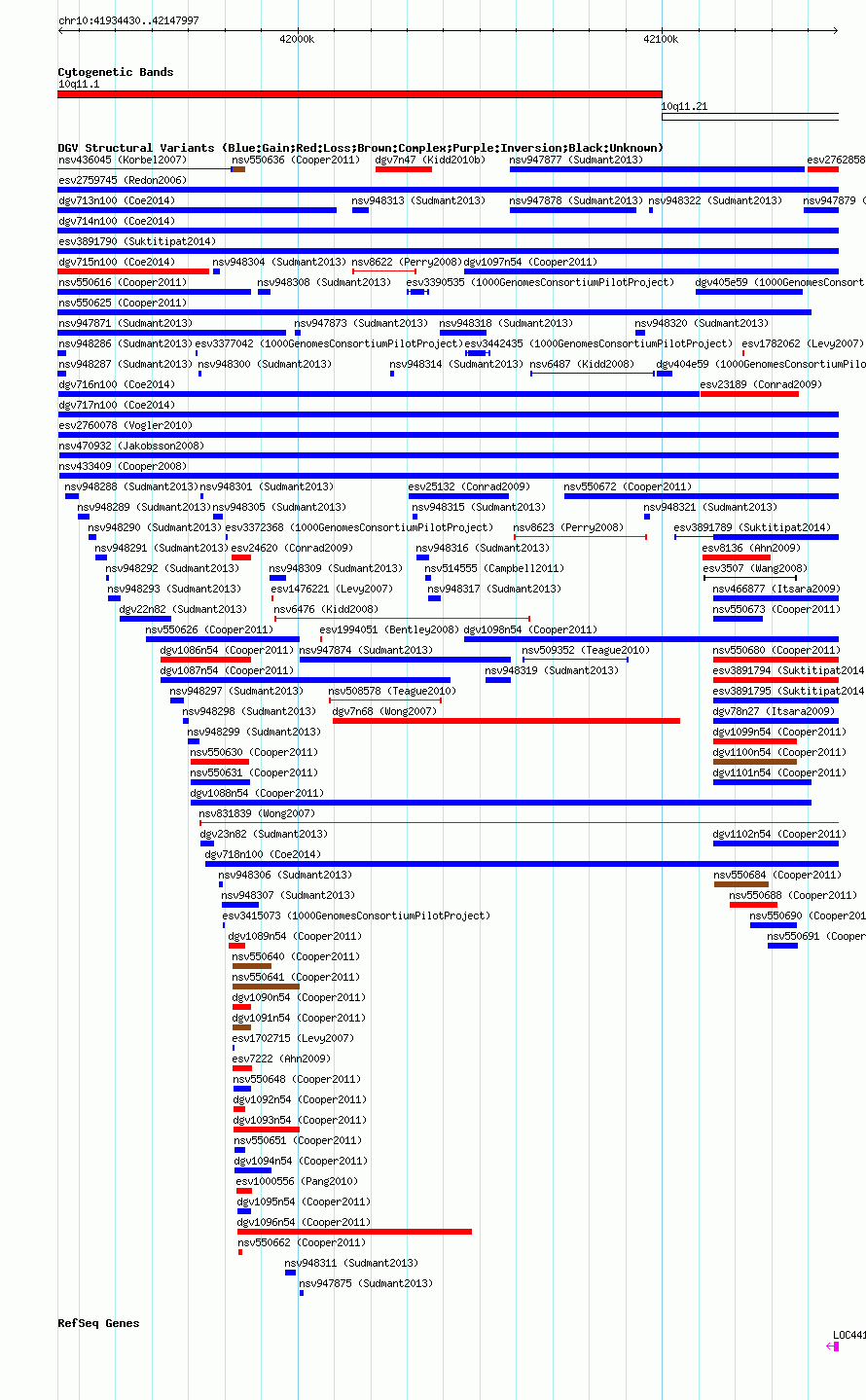Select esv2760078 (Vogler2010) label
The width and height of the screenshot is (866, 1400).
(126, 425)
